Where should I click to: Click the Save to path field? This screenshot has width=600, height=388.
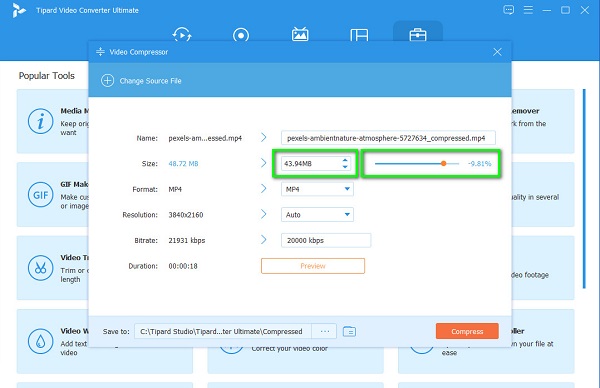(x=223, y=331)
